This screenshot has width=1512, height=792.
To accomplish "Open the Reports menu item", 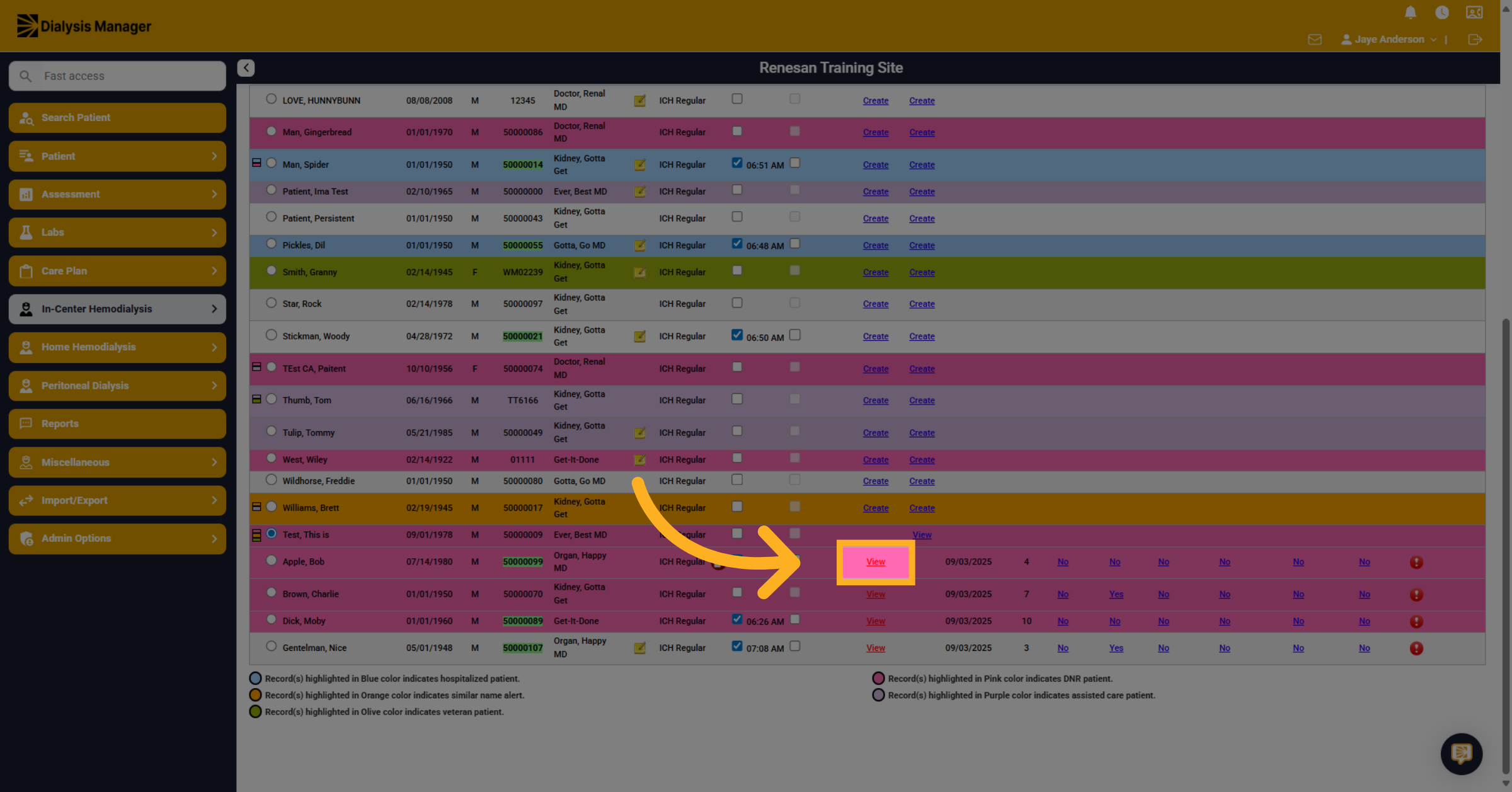I will click(x=117, y=424).
